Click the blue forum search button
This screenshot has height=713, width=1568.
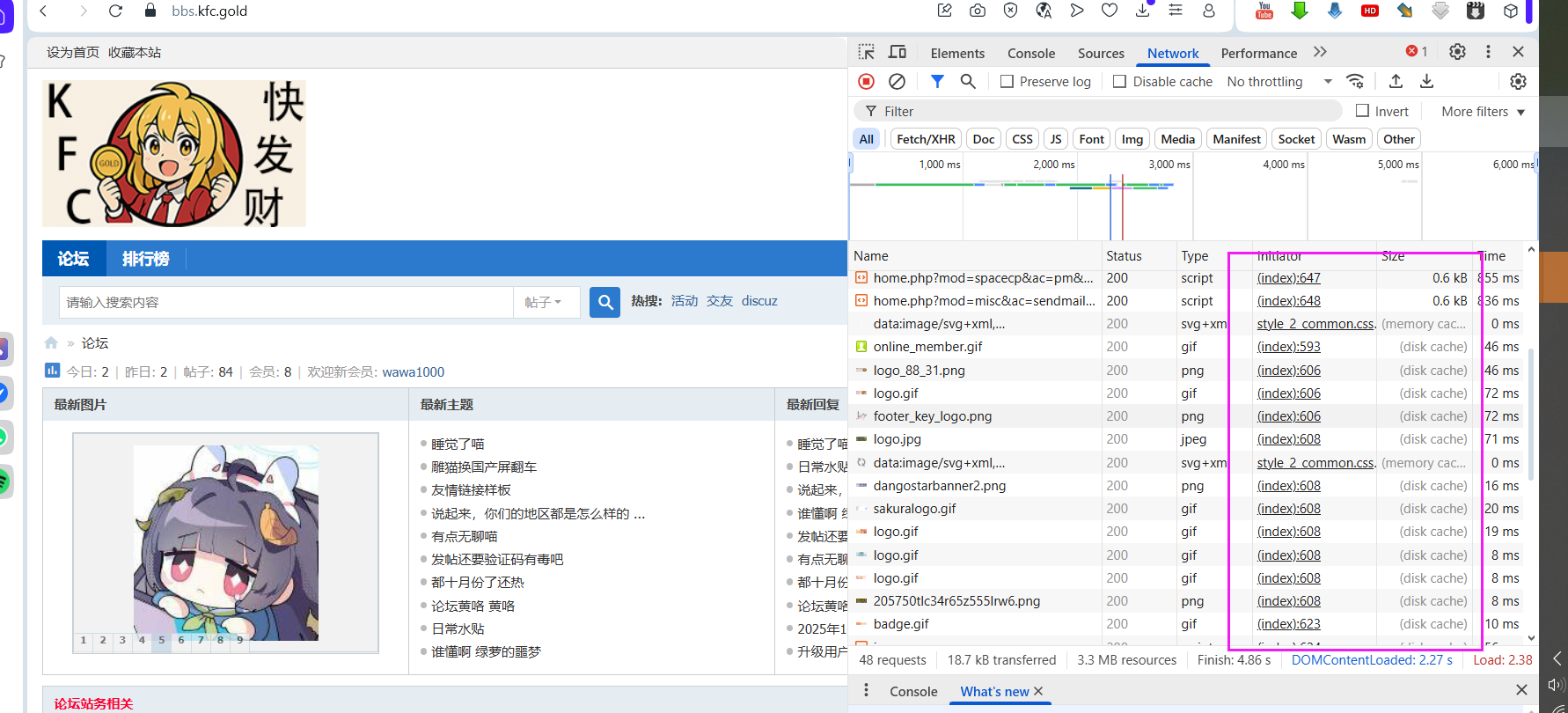point(604,302)
